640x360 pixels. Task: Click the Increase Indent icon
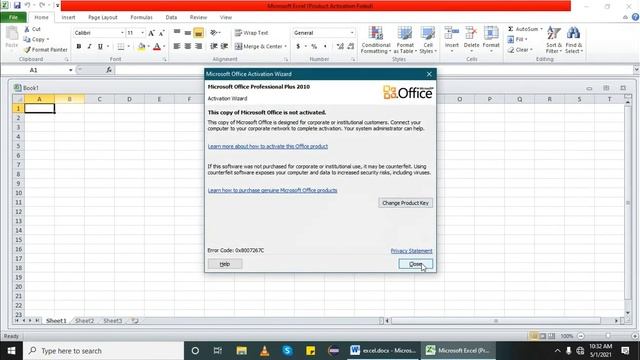pyautogui.click(x=224, y=46)
